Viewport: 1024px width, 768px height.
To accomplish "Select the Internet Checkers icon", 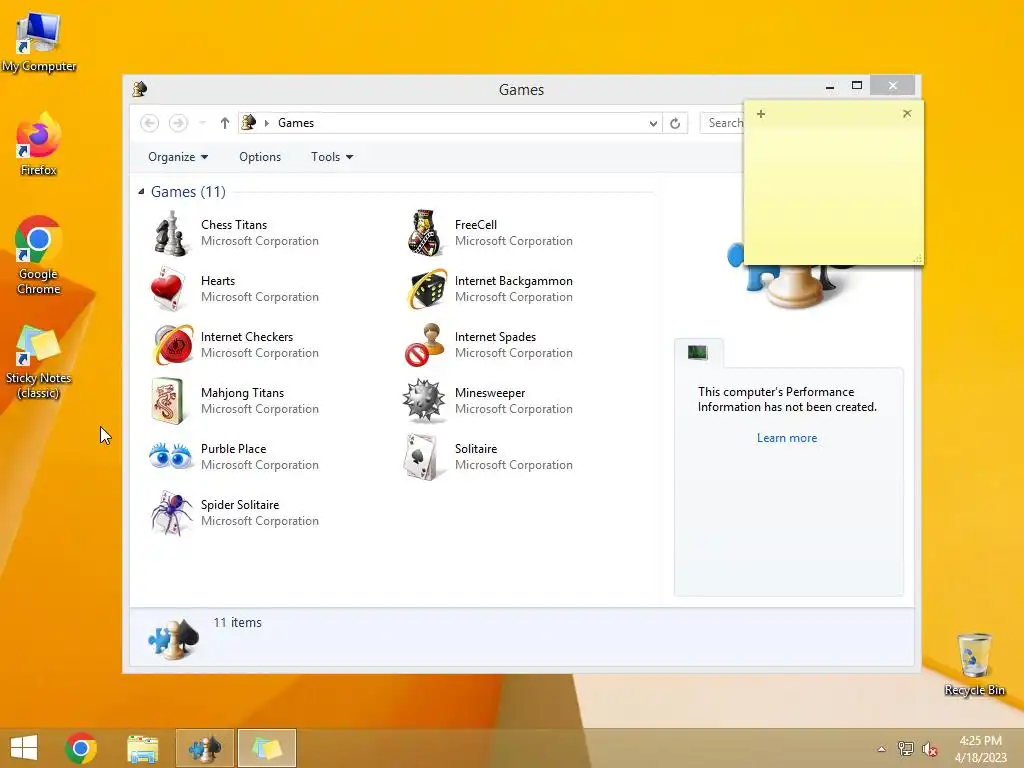I will 173,345.
